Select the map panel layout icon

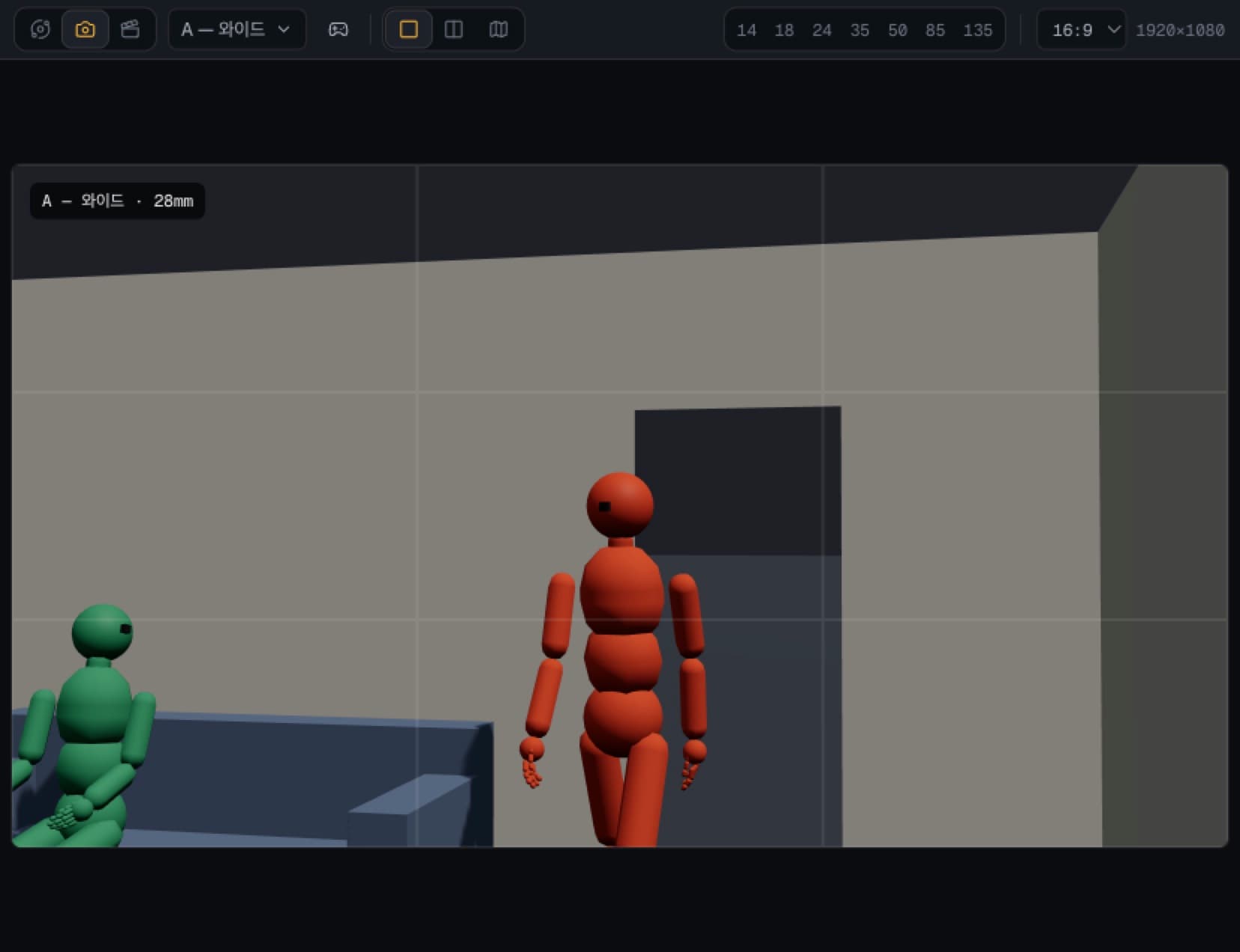[x=499, y=29]
